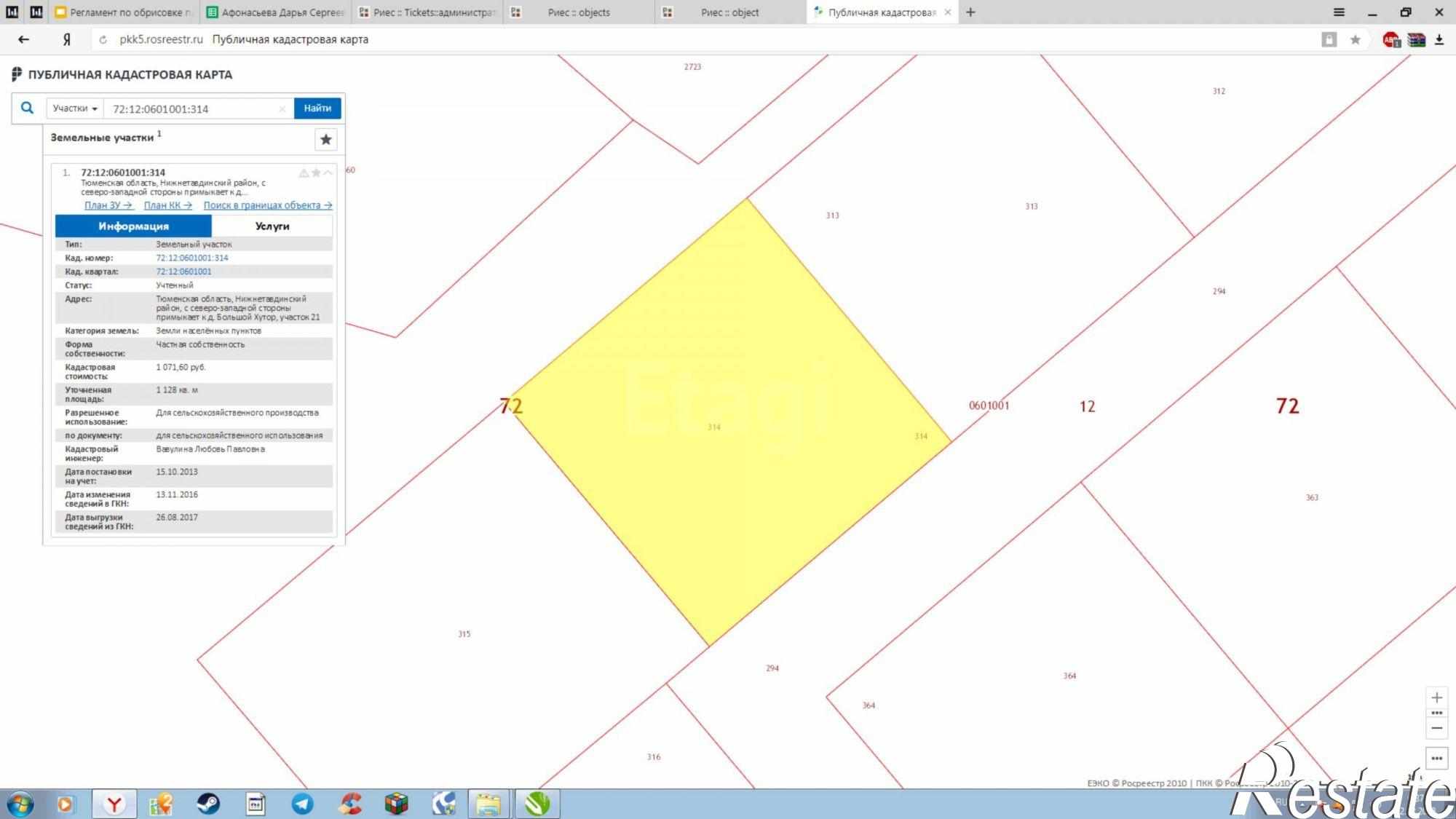Open Поиск в границах объекта link
The width and height of the screenshot is (1456, 819).
click(268, 205)
